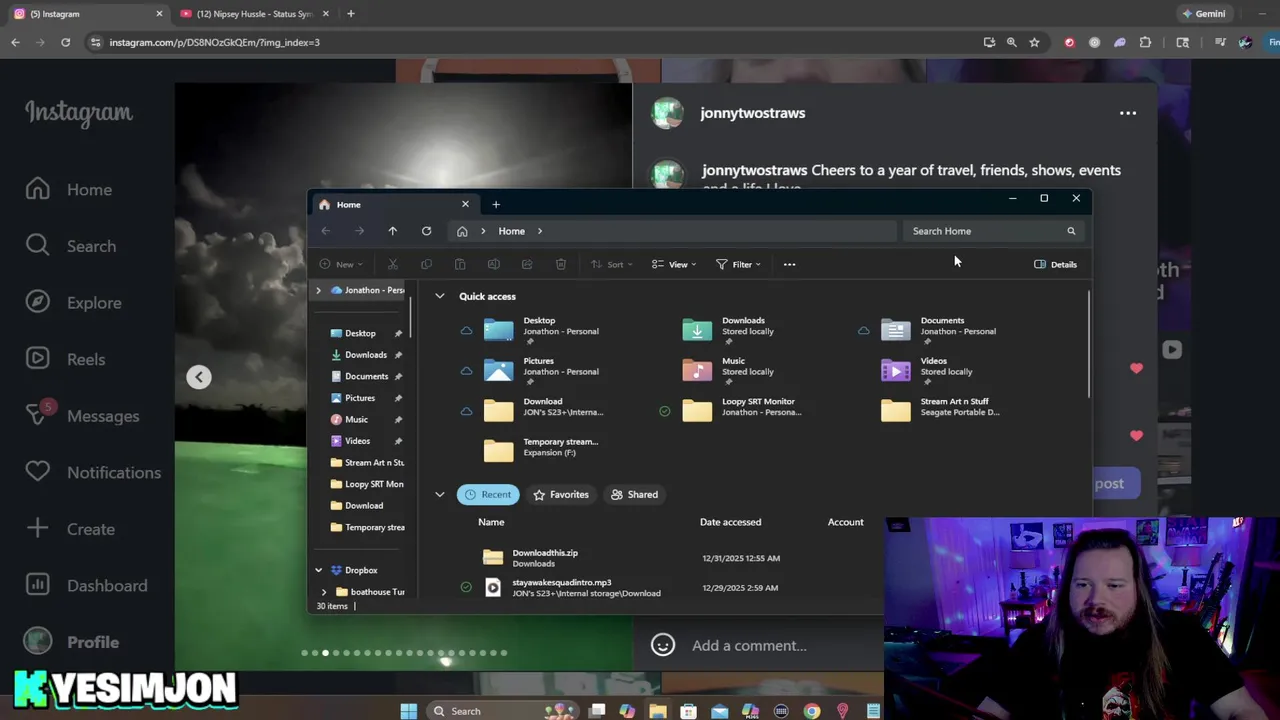Image resolution: width=1280 pixels, height=720 pixels.
Task: Collapse the Dropbox tree node
Action: tap(318, 570)
